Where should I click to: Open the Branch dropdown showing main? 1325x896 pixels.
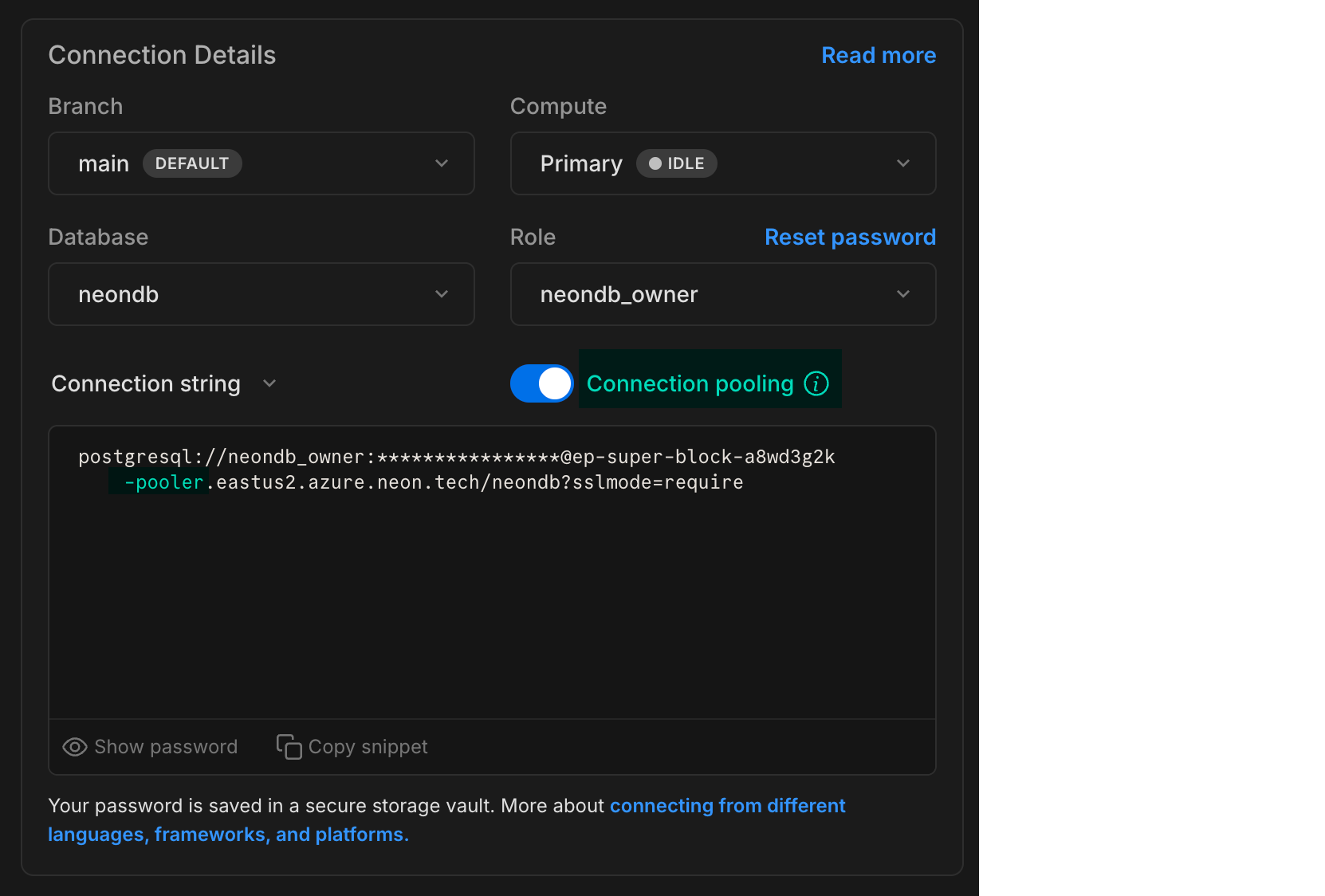261,163
